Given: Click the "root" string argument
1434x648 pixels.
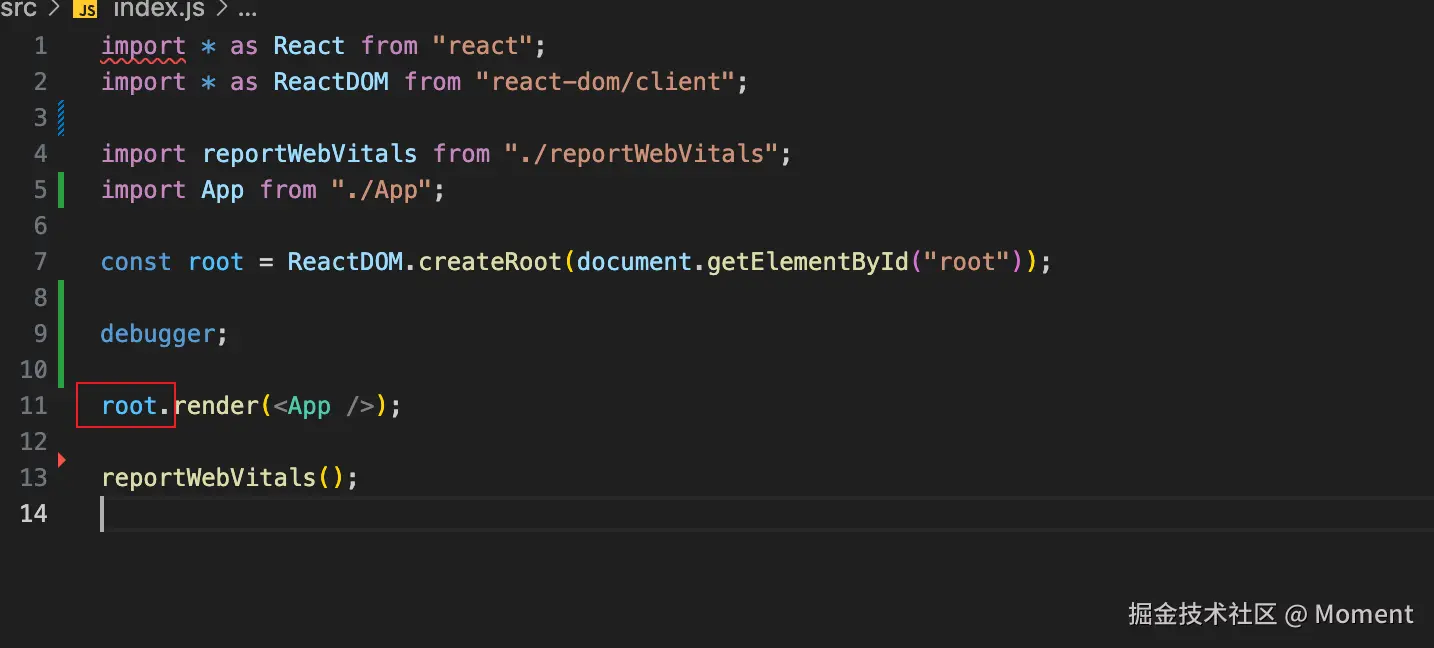Looking at the screenshot, I should [x=967, y=262].
